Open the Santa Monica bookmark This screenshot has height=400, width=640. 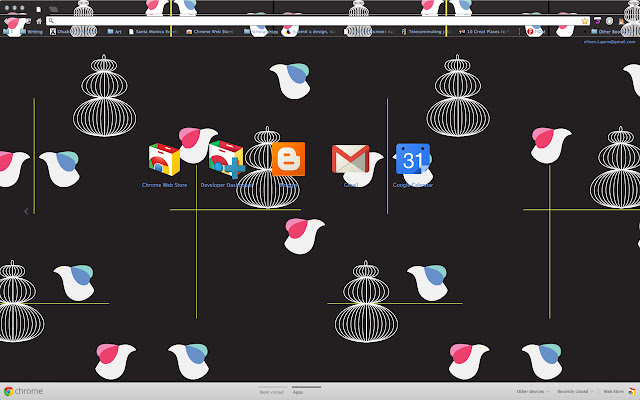coord(154,31)
